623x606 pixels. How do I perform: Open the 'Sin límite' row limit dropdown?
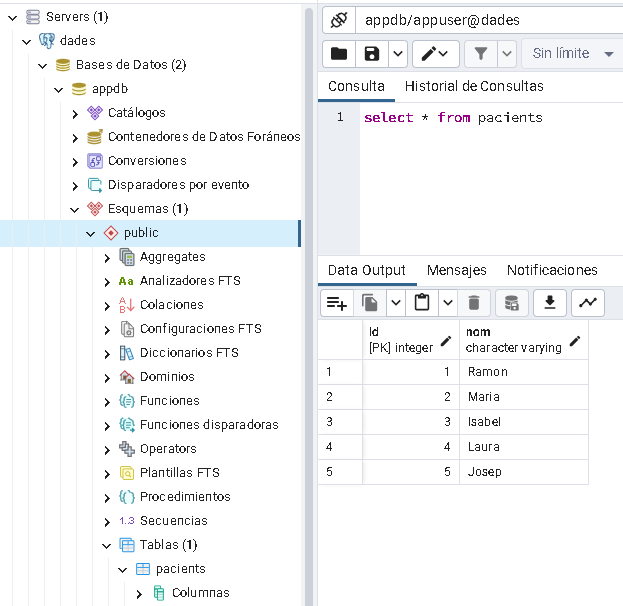[x=571, y=54]
